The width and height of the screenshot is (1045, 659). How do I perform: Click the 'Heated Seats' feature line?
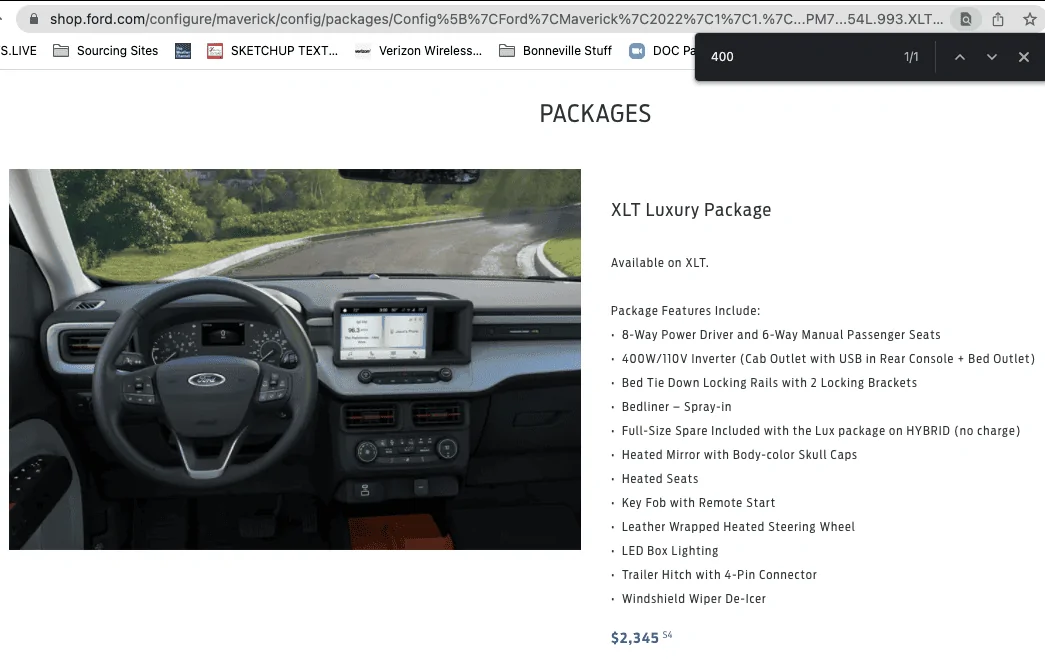click(660, 478)
